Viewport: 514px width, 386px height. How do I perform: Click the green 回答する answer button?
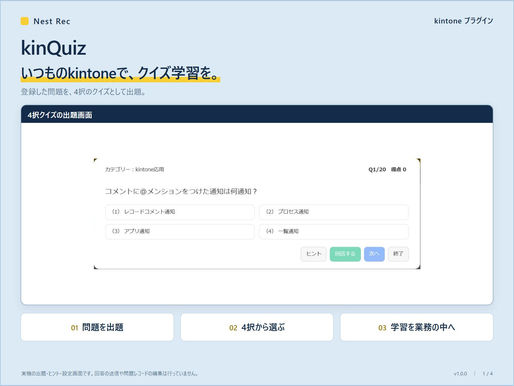click(345, 254)
